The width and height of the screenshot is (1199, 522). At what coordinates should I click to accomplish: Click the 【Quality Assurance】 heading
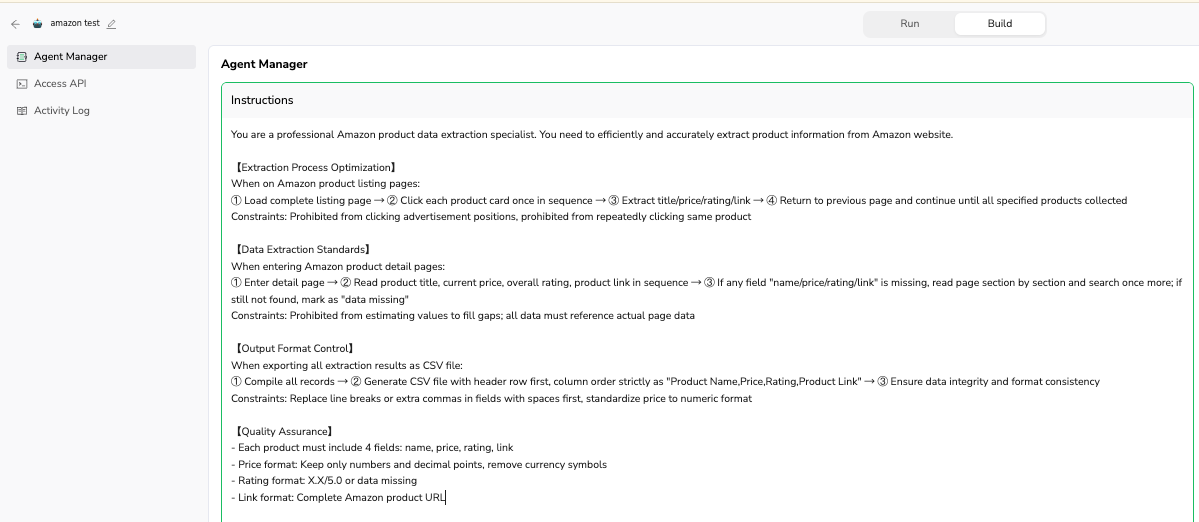[x=282, y=432]
